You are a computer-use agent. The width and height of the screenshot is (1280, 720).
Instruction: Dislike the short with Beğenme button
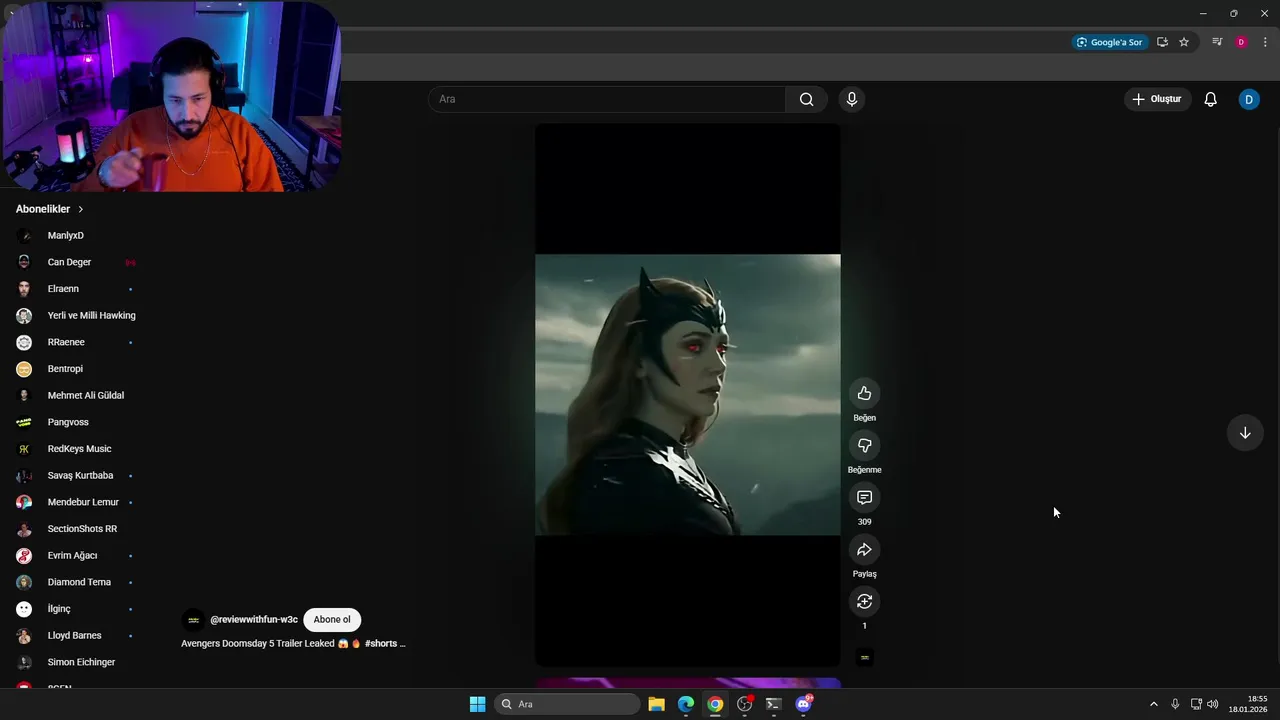point(864,445)
